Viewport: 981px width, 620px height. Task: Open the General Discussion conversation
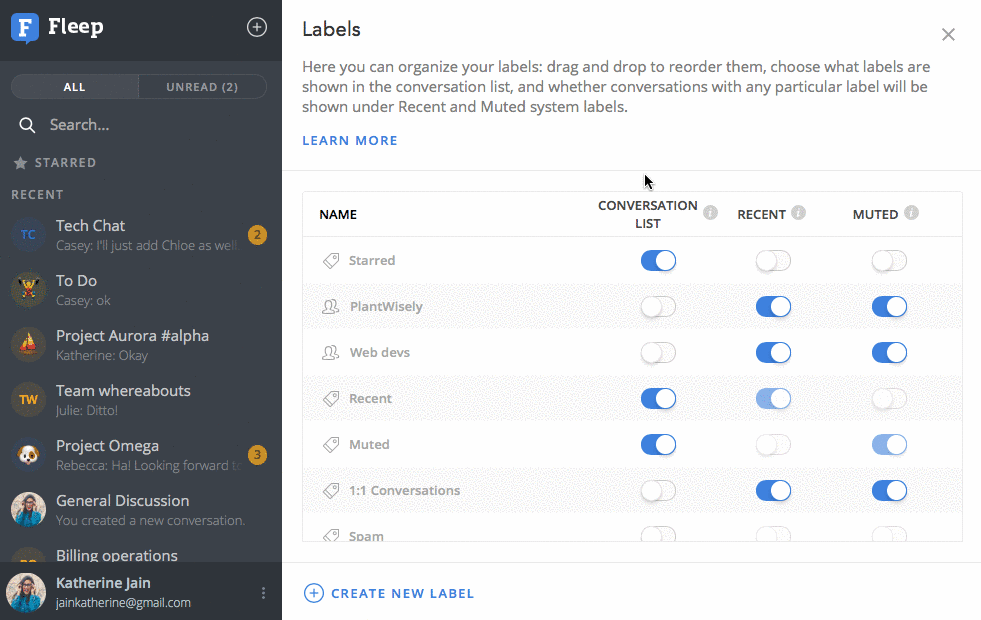(141, 510)
